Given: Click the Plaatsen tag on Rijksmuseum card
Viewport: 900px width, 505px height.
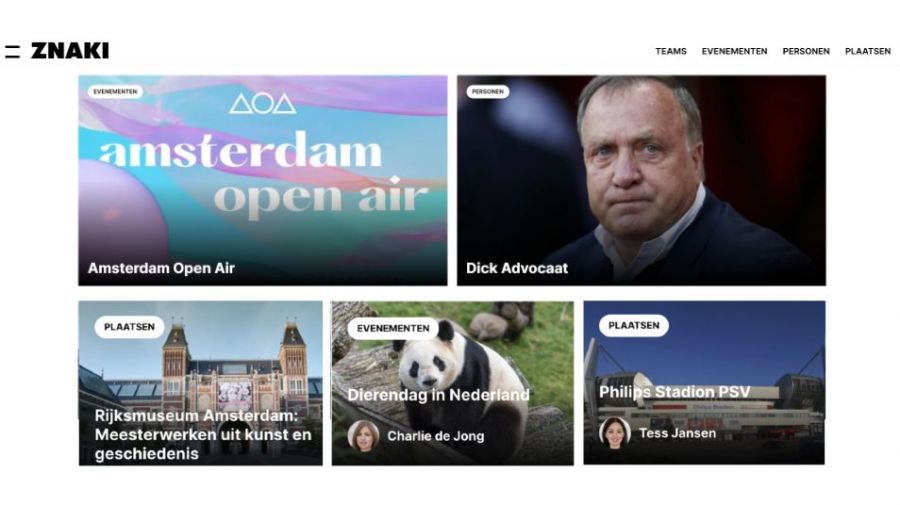Looking at the screenshot, I should coord(129,327).
